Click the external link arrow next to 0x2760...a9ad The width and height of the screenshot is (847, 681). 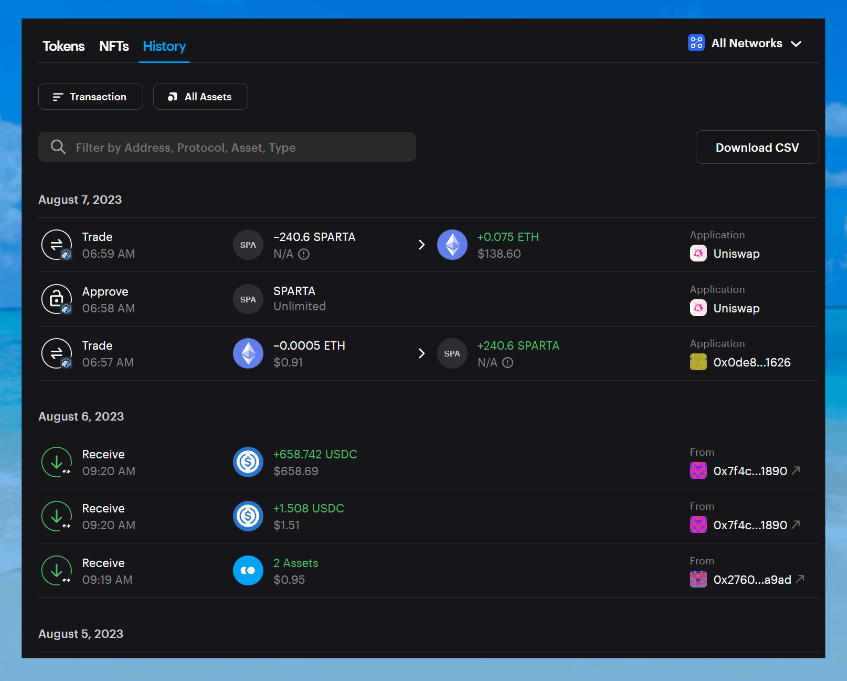point(799,580)
